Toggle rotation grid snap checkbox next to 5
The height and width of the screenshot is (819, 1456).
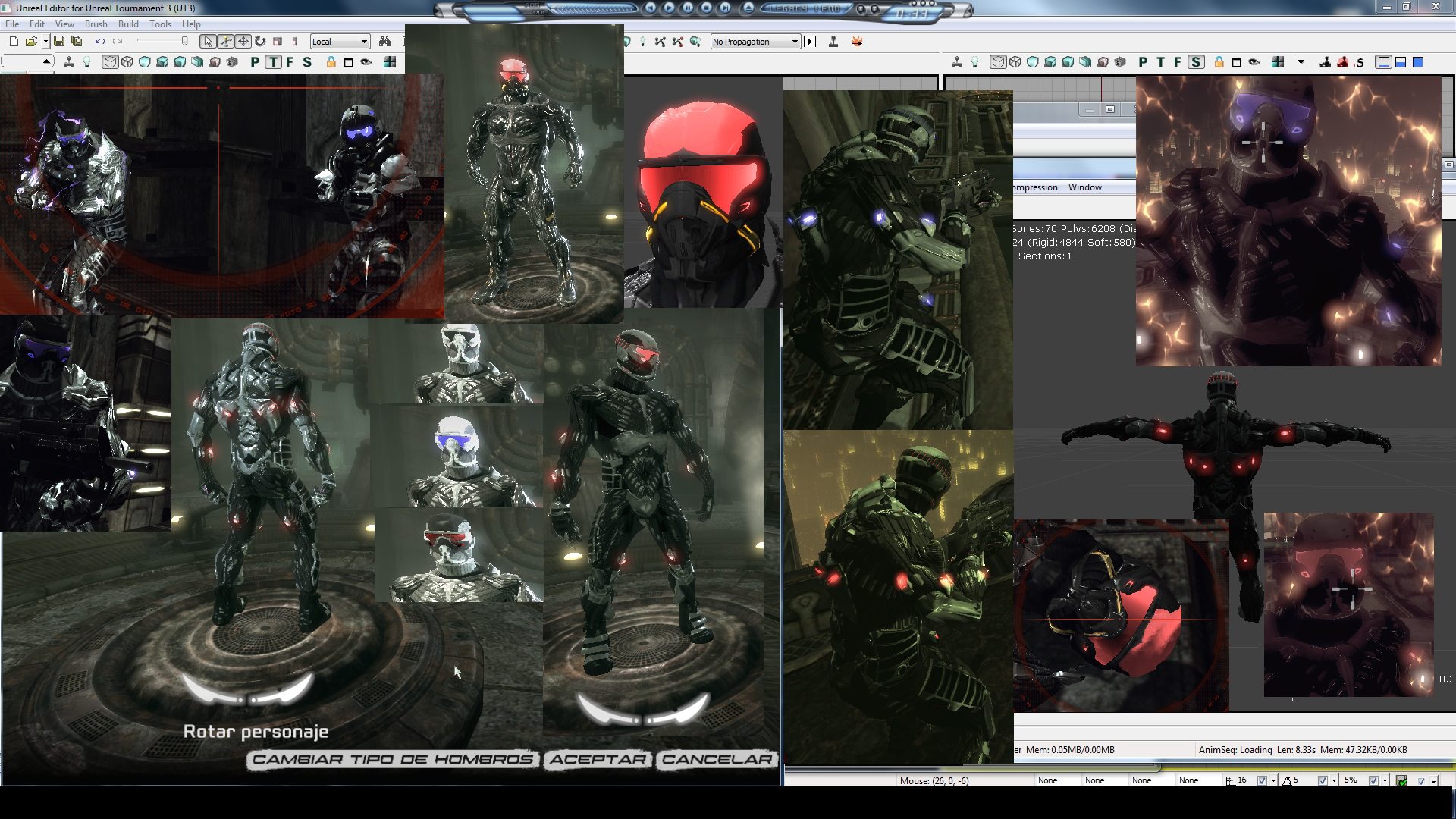click(x=1323, y=780)
